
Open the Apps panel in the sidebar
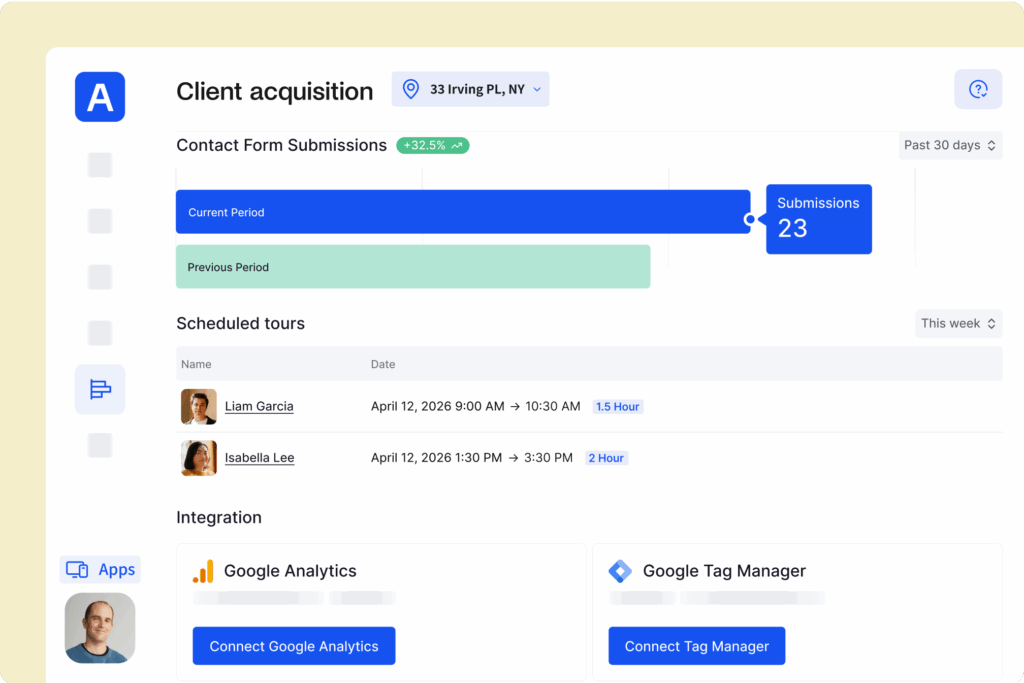click(99, 569)
